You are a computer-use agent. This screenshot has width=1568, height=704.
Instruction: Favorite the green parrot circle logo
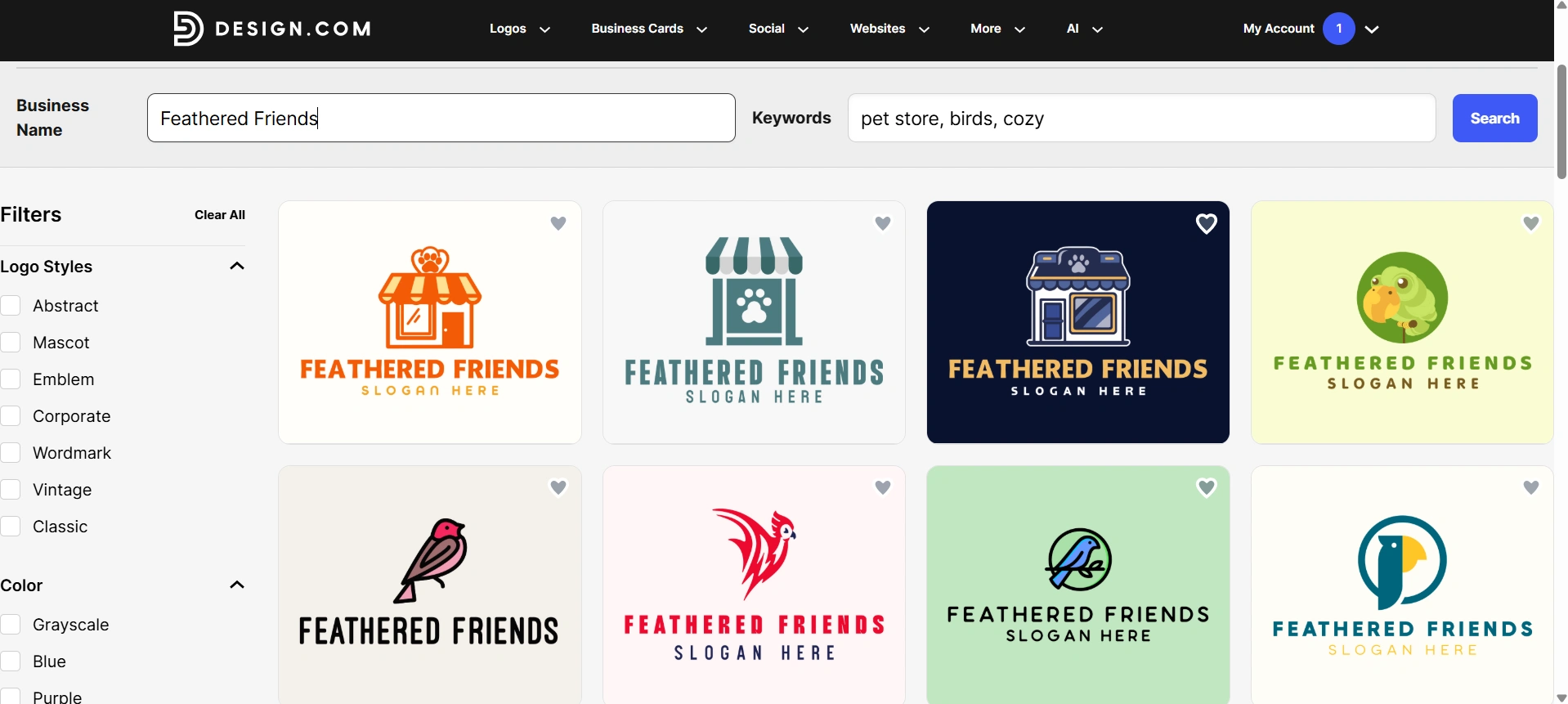pos(1531,223)
